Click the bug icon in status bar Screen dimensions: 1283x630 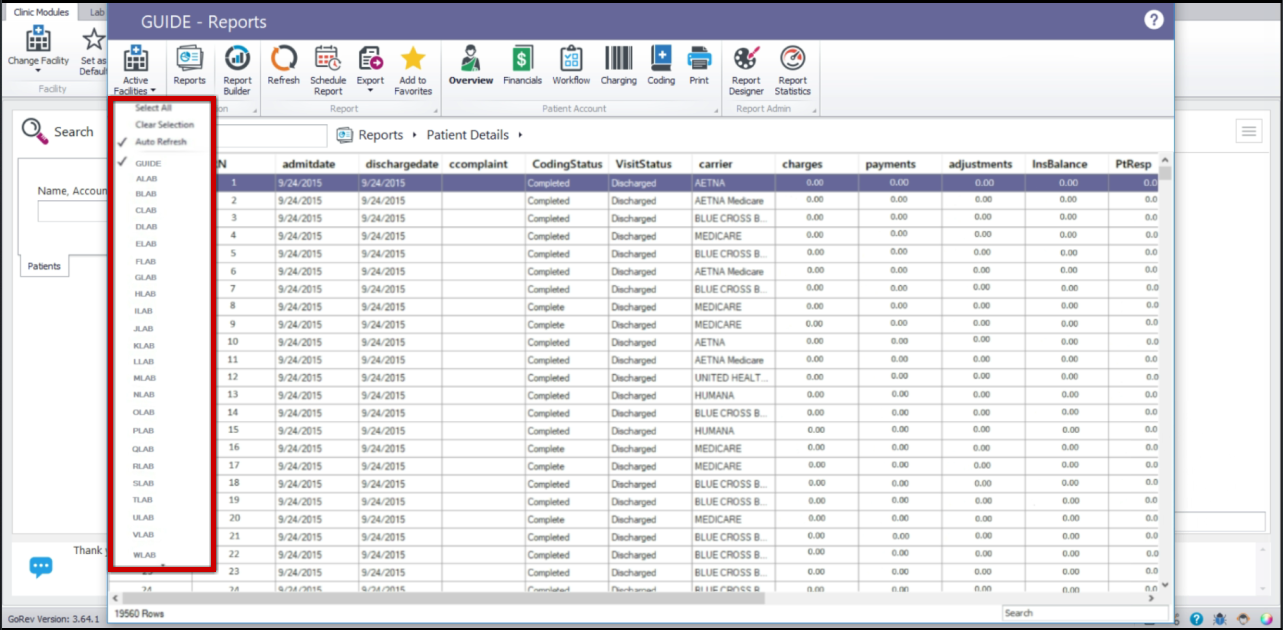click(x=1218, y=619)
